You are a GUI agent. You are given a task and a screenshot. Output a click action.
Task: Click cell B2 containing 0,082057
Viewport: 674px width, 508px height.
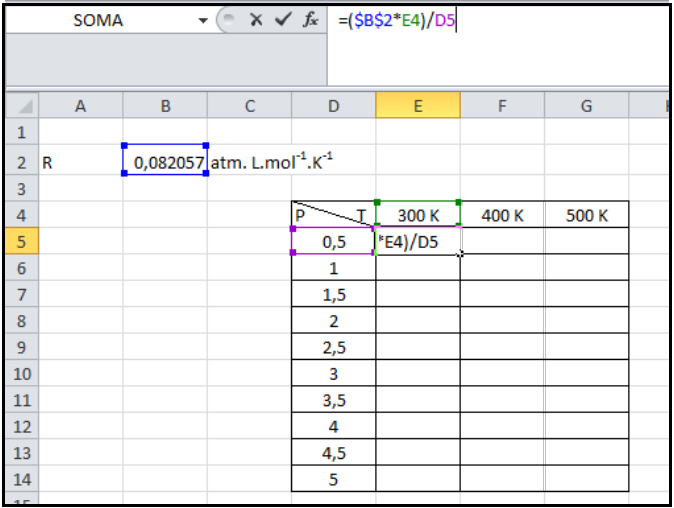[x=165, y=160]
